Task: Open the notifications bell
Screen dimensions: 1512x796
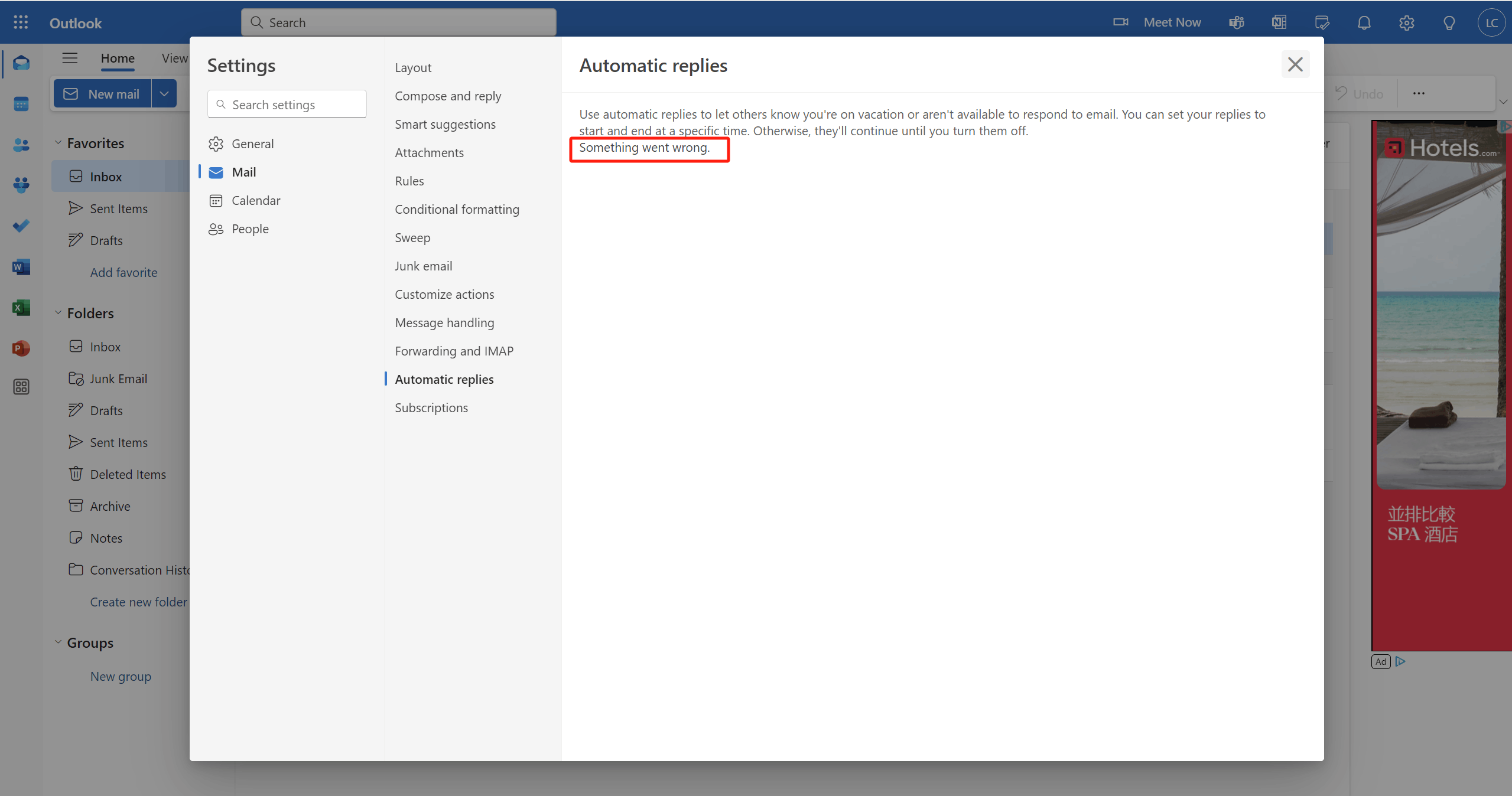Action: (x=1364, y=22)
